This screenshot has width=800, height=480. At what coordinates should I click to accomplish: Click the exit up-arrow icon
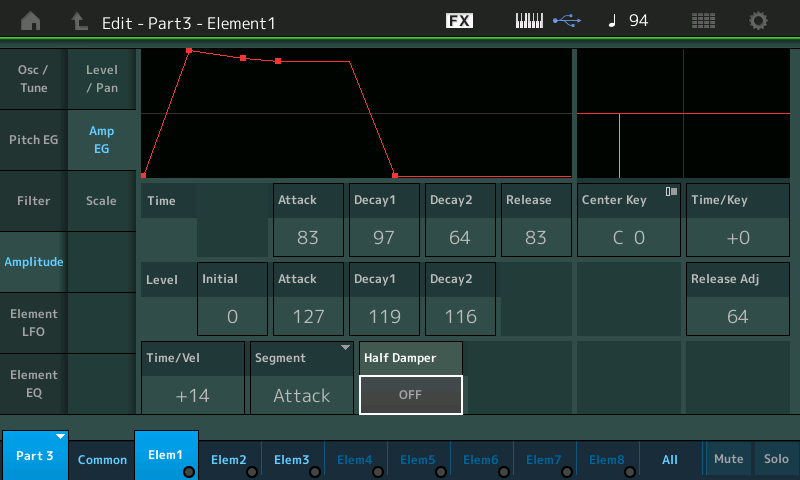[x=79, y=21]
